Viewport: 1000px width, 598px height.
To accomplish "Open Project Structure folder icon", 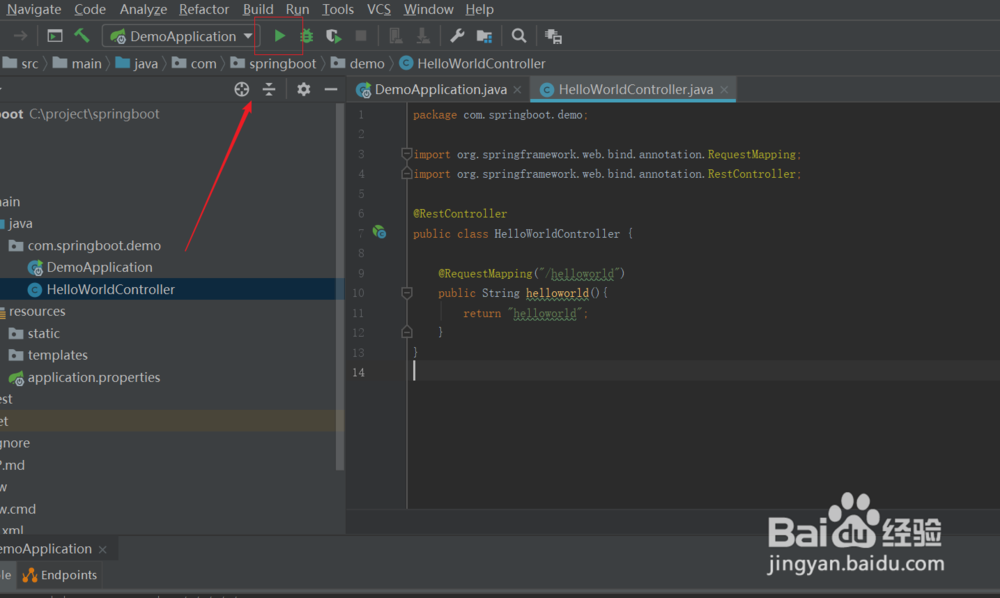I will pos(484,36).
